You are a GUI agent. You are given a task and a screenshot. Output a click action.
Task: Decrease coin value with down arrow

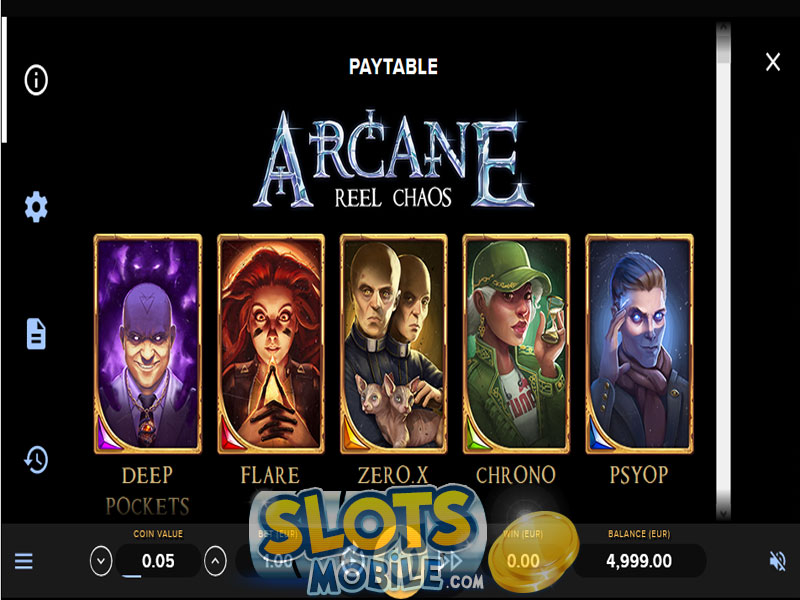tap(101, 561)
